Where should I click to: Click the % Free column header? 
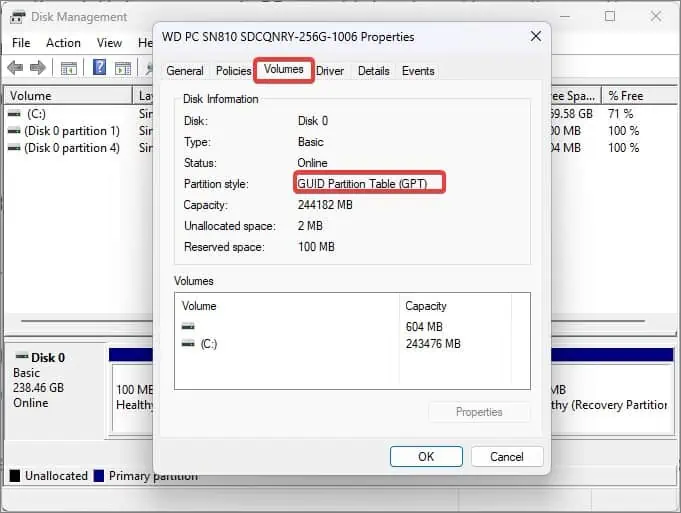point(625,96)
